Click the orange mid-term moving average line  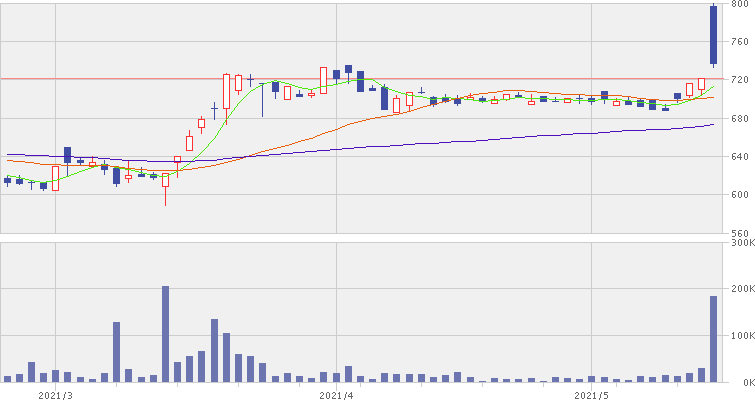300,140
